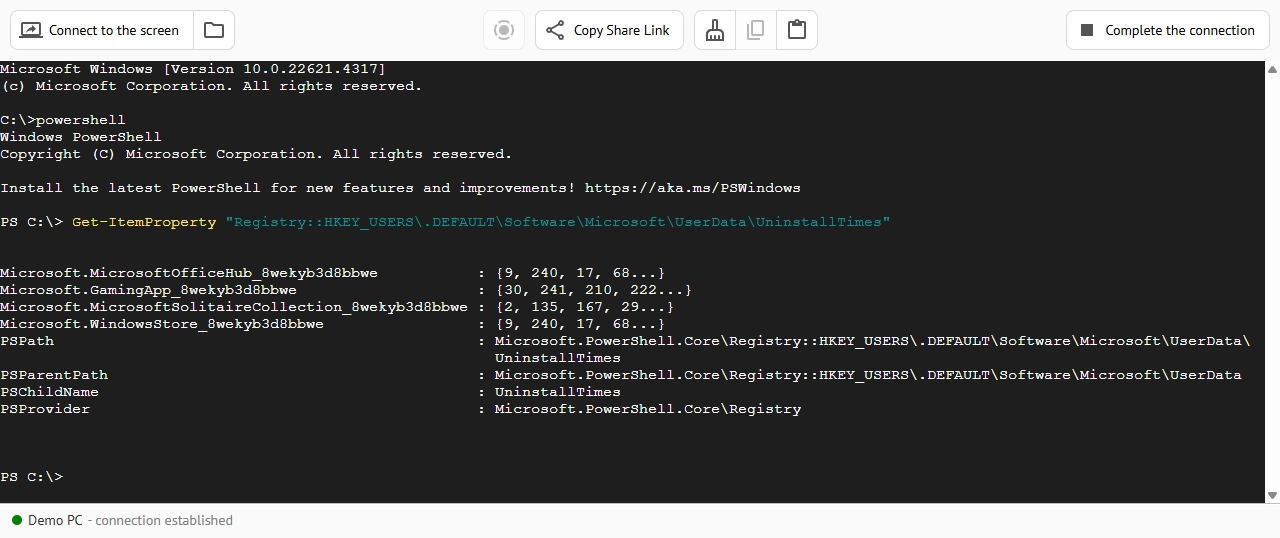Click the PSPath property name
The image size is (1280, 538).
point(27,341)
